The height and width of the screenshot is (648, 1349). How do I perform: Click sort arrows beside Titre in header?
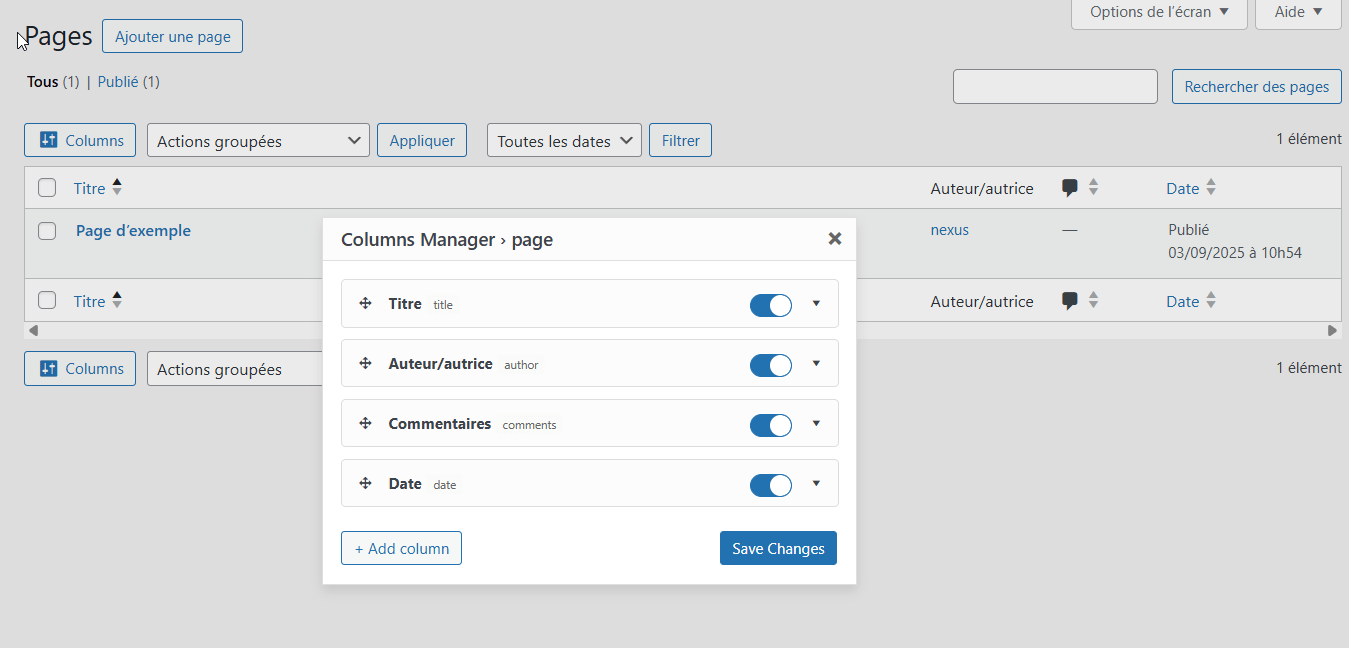117,187
